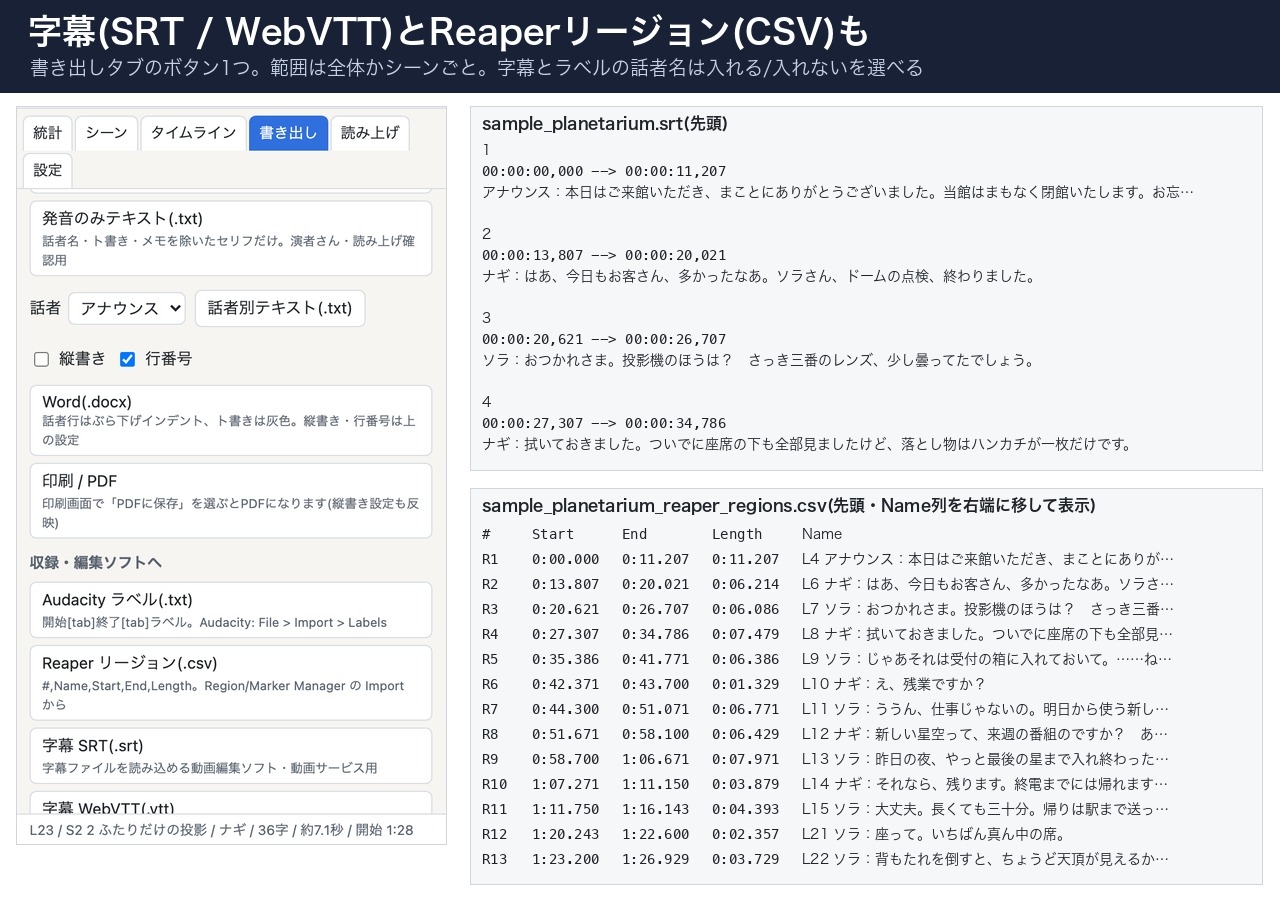The width and height of the screenshot is (1280, 900).
Task: Click the sample_planetarium.srt(先頭) heading
Action: 605,124
